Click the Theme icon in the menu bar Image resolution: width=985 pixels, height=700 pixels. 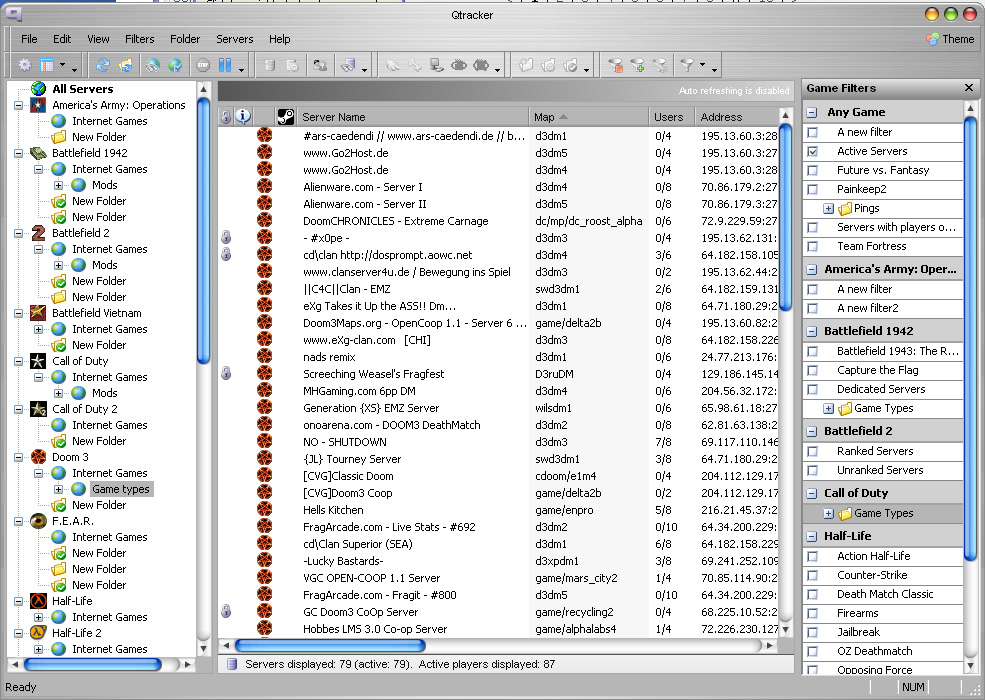933,39
